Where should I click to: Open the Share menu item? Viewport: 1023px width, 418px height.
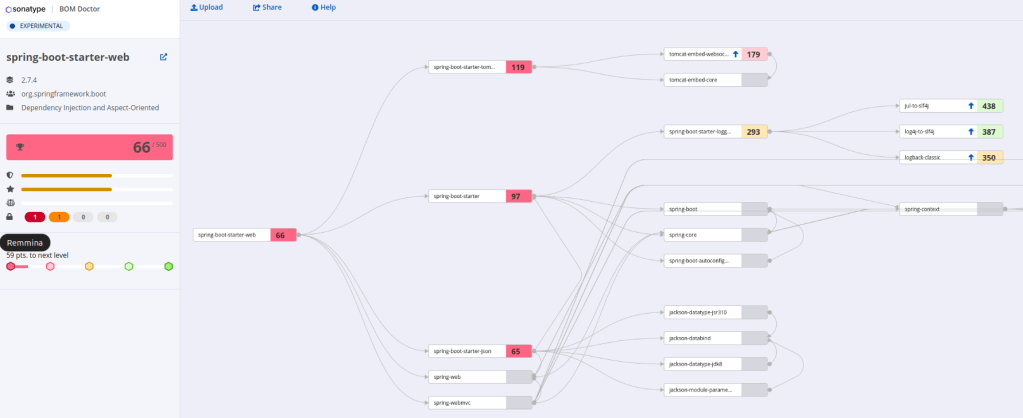coord(267,7)
